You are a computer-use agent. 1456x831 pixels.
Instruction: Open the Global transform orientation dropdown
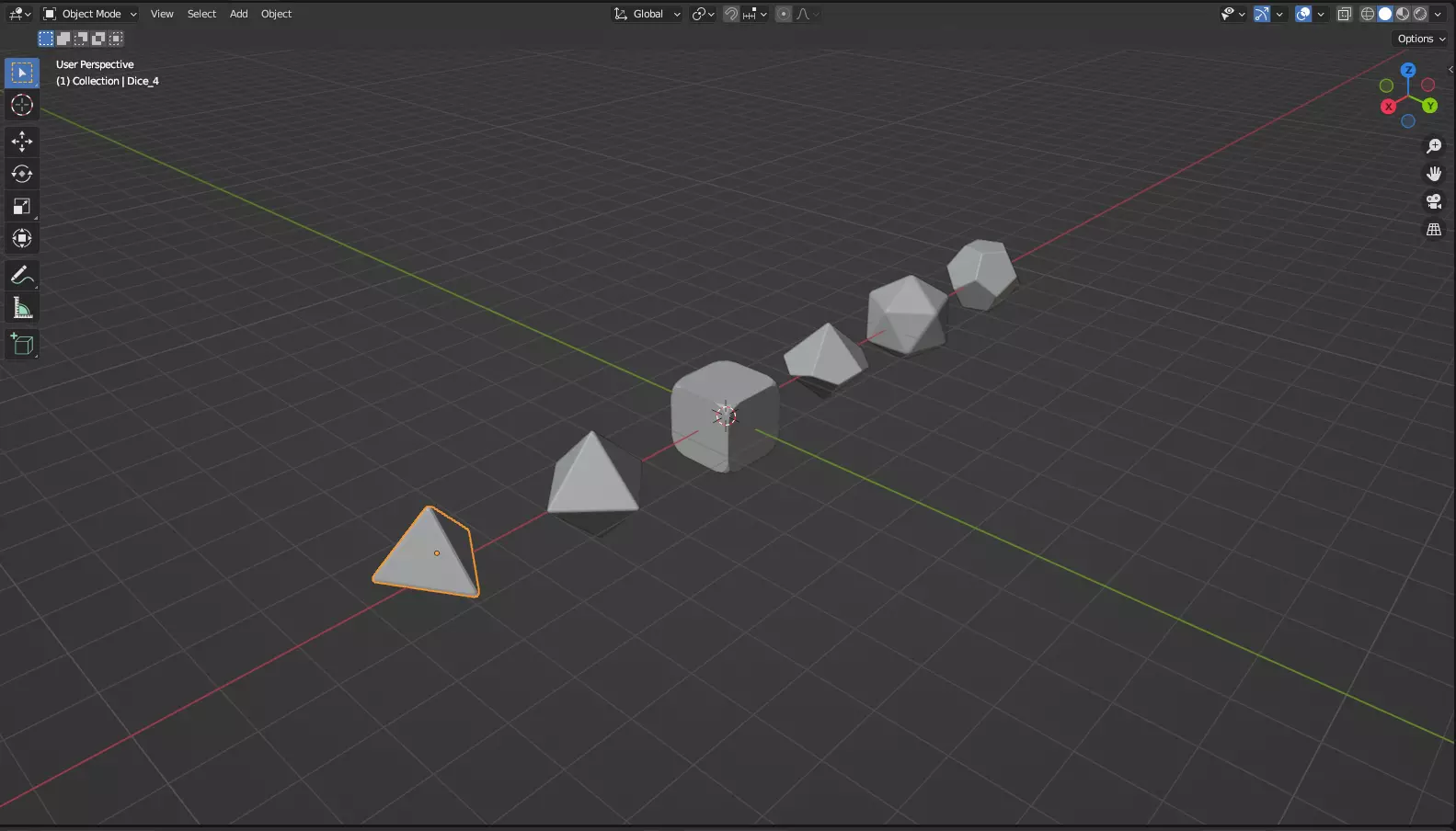point(648,14)
